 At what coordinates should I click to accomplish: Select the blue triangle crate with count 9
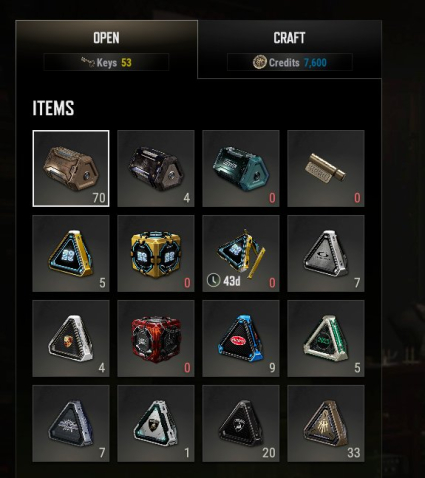coord(241,338)
